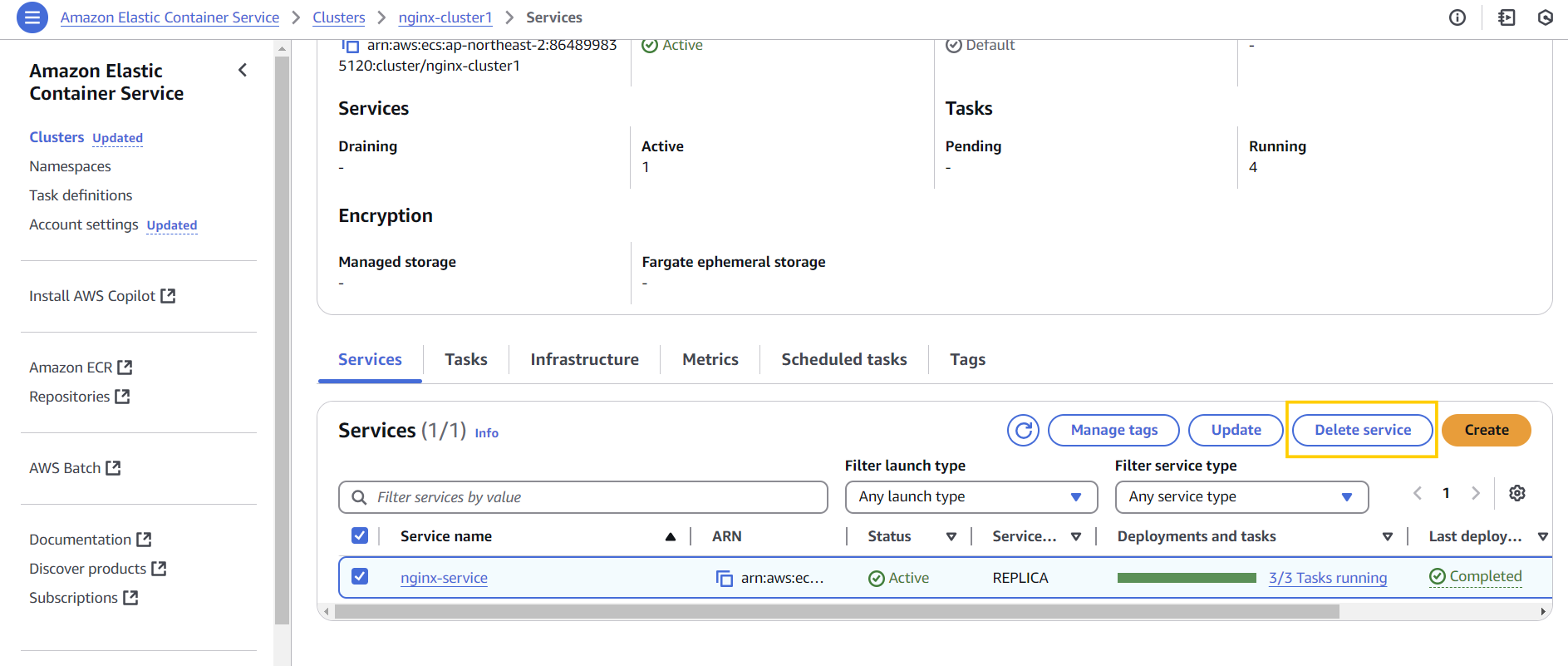Viewport: 1568px width, 666px height.
Task: Focus the Filter services by value field
Action: pyautogui.click(x=583, y=497)
